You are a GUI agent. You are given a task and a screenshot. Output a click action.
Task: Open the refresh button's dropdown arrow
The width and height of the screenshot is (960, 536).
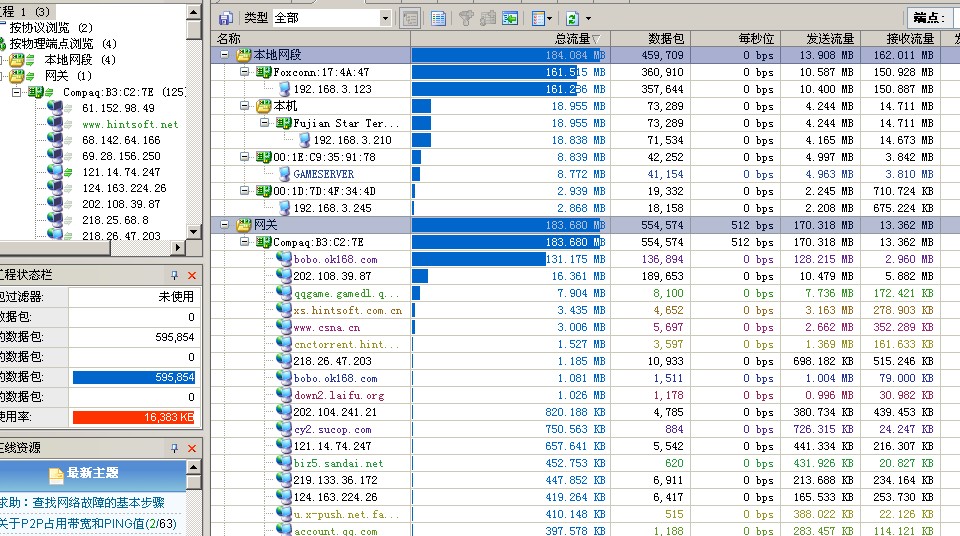[588, 18]
